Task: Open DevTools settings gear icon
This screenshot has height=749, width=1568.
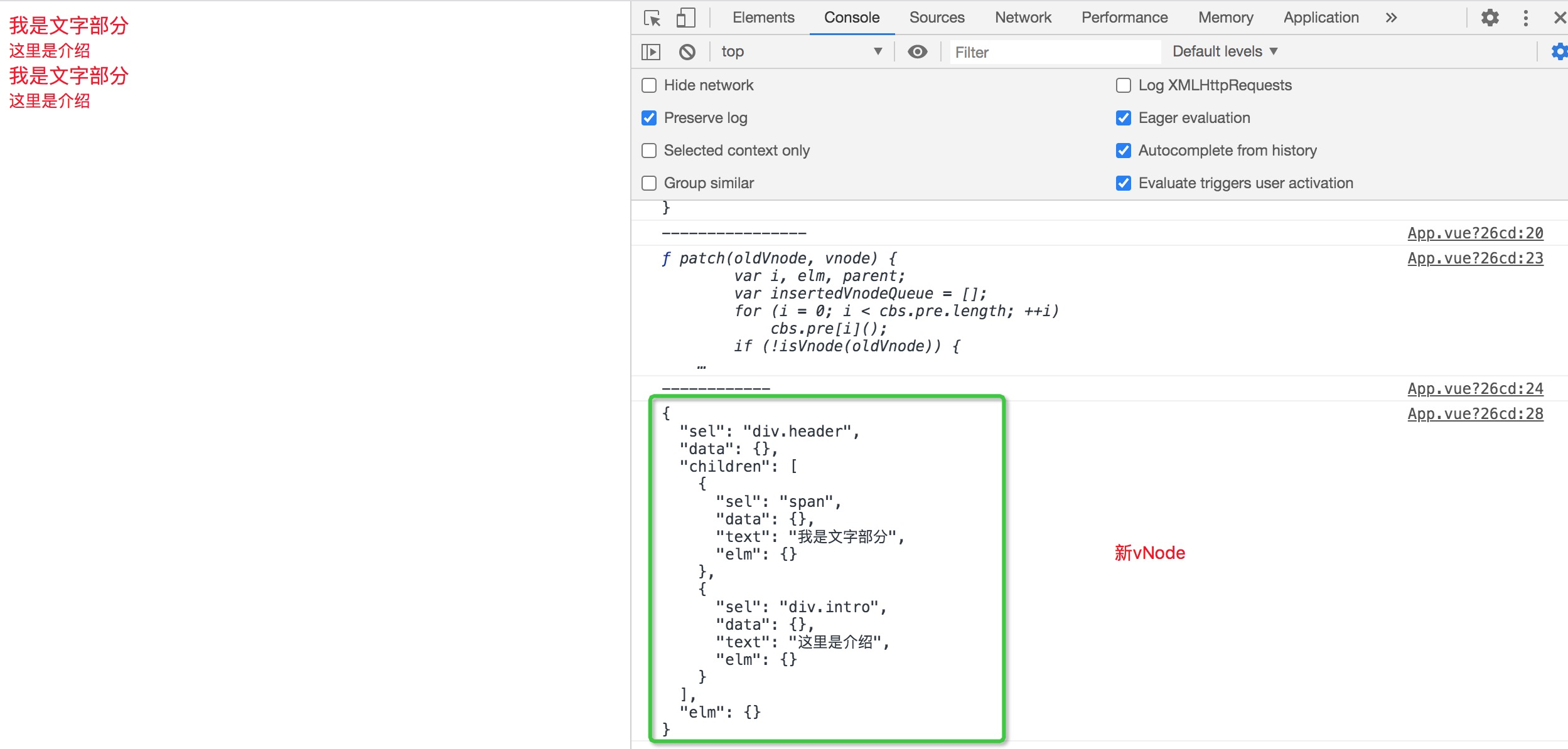Action: [x=1490, y=18]
